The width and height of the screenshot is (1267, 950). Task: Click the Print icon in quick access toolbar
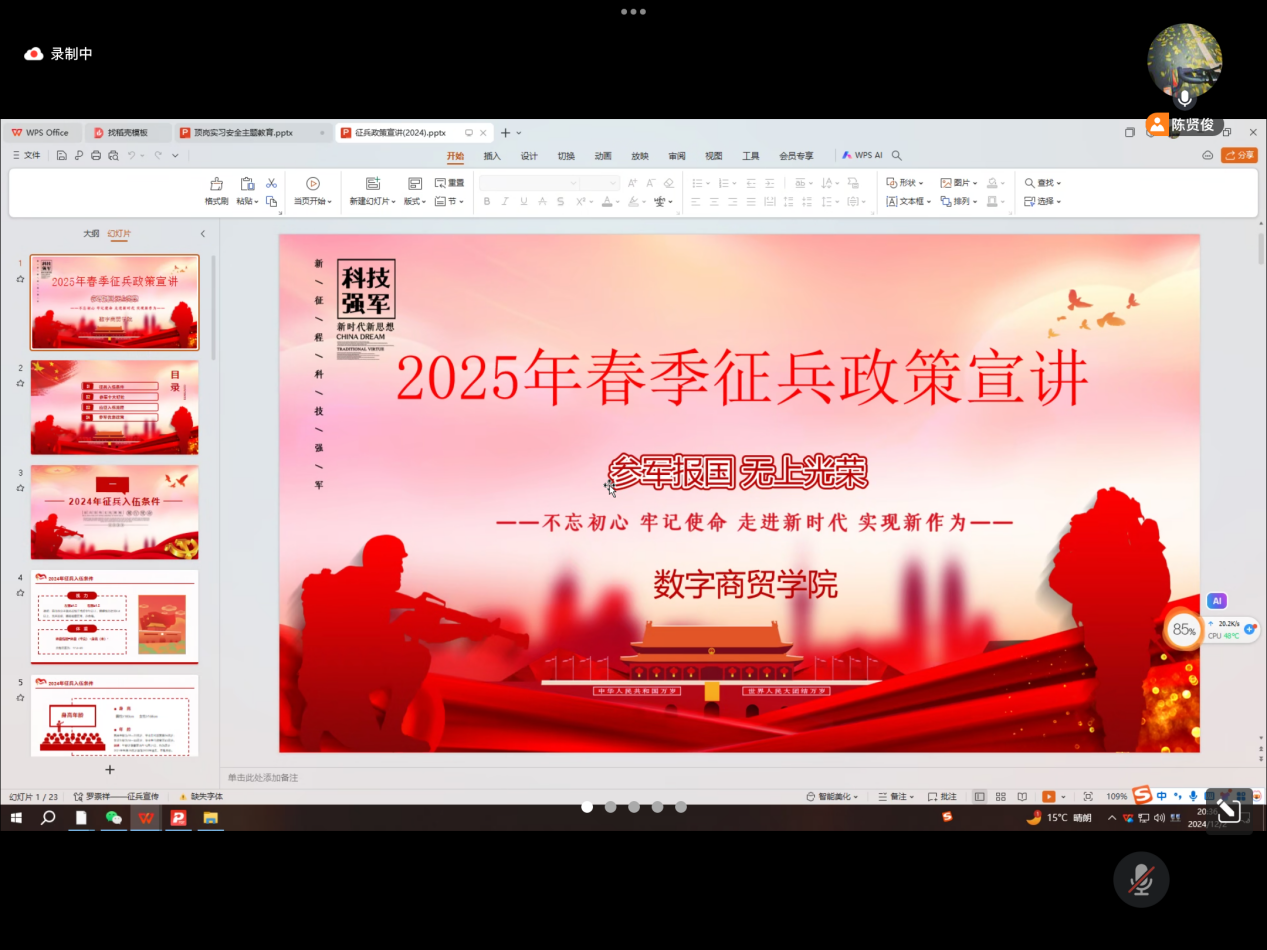(96, 156)
